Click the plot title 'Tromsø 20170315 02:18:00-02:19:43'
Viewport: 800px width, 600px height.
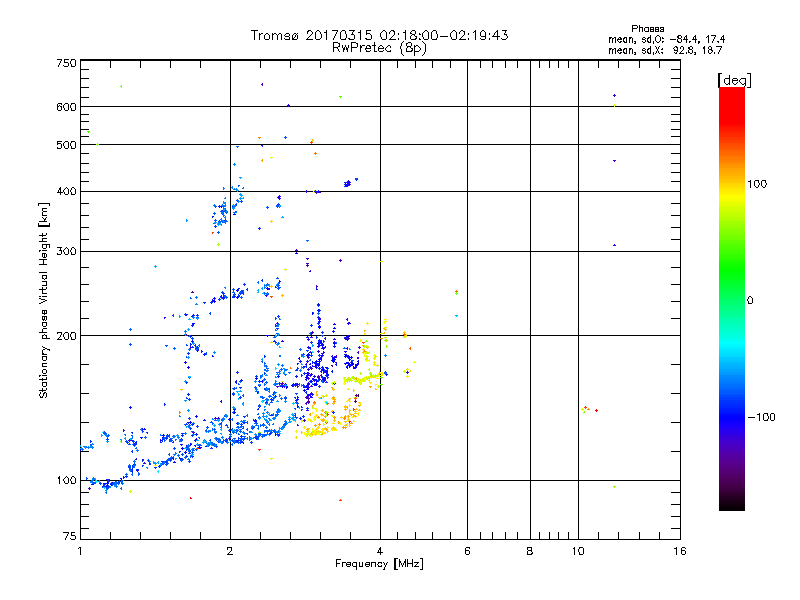point(379,35)
